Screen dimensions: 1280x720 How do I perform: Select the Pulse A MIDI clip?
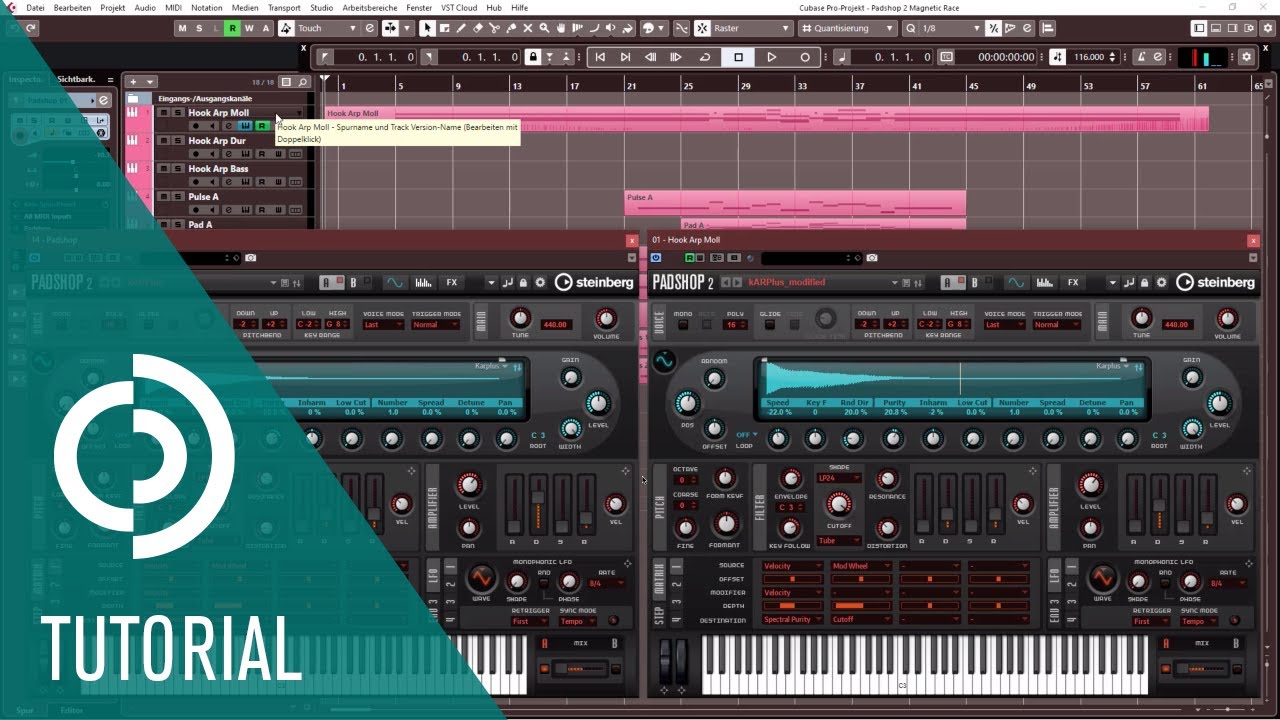coord(795,203)
